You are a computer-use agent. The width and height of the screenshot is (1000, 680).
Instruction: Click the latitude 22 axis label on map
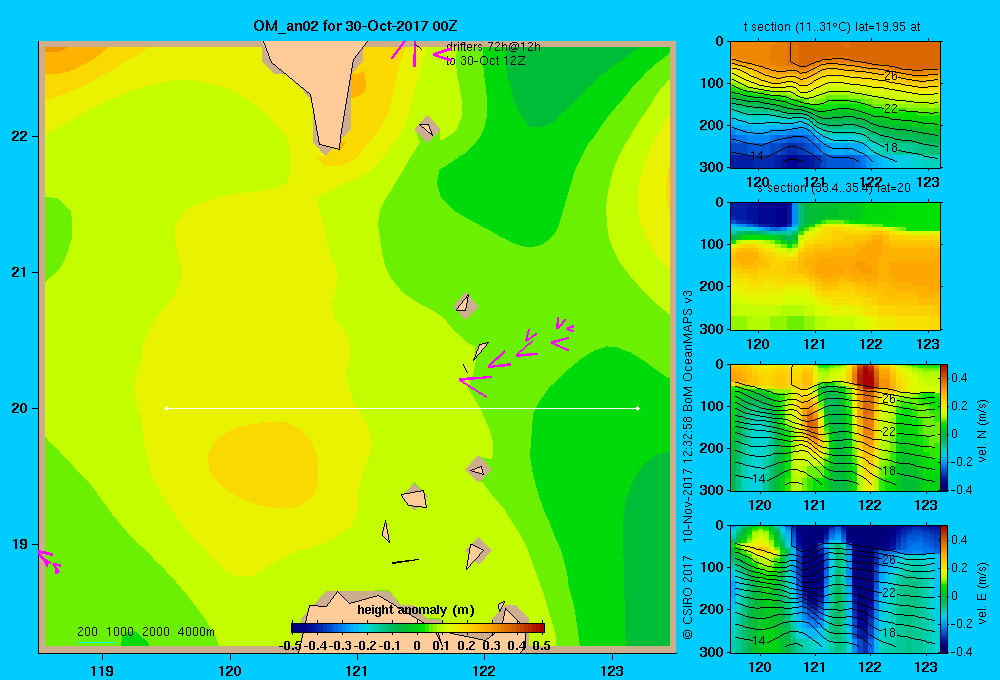point(20,136)
